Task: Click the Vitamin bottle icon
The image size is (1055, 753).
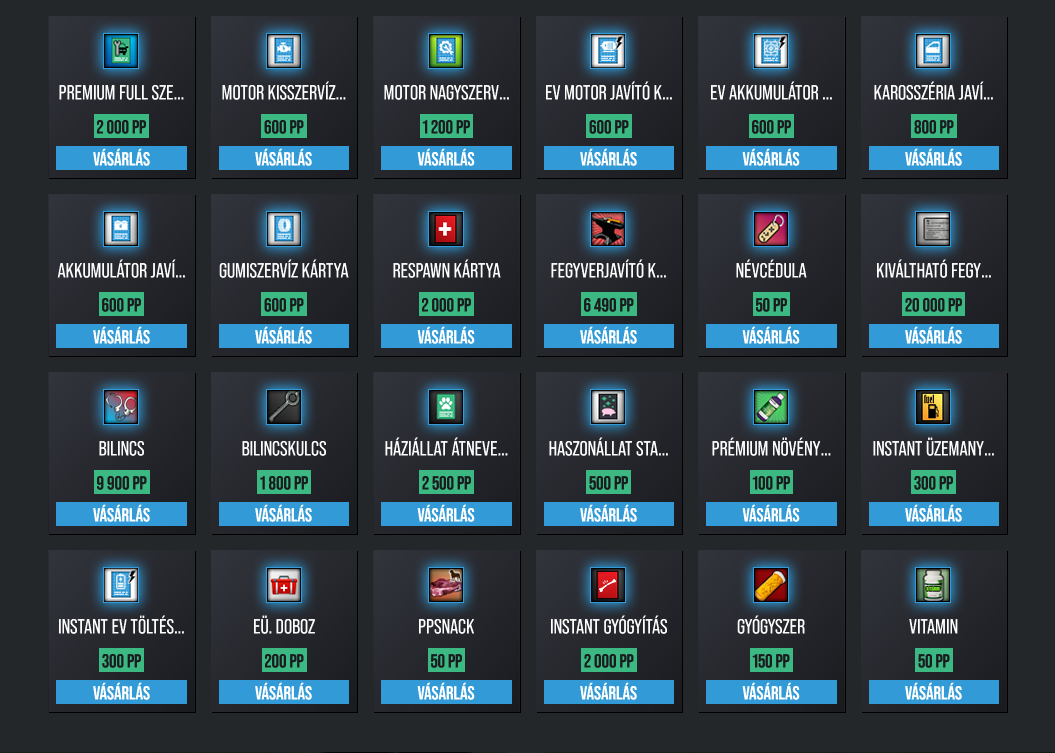Action: (x=933, y=585)
